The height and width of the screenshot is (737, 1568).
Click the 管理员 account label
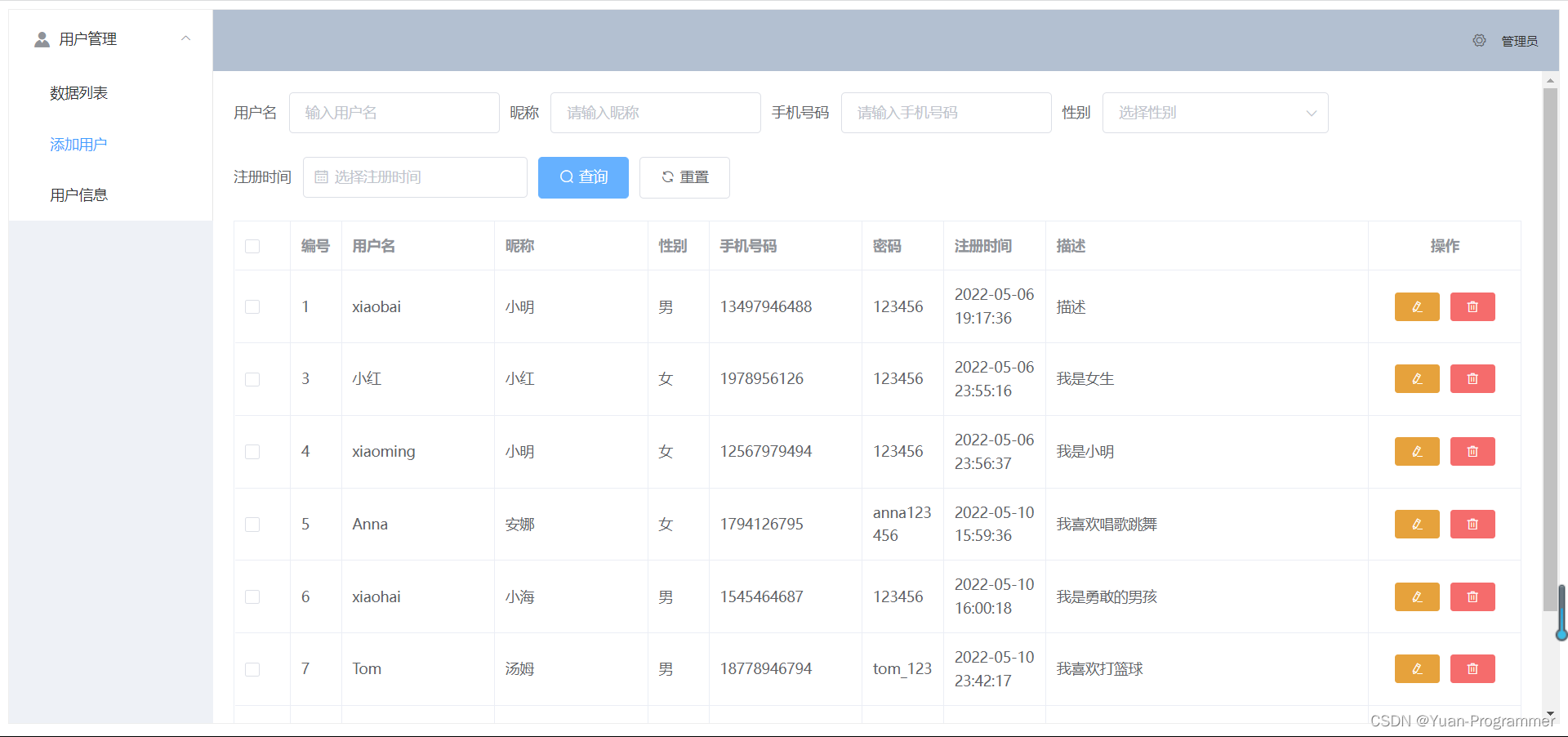point(1519,41)
